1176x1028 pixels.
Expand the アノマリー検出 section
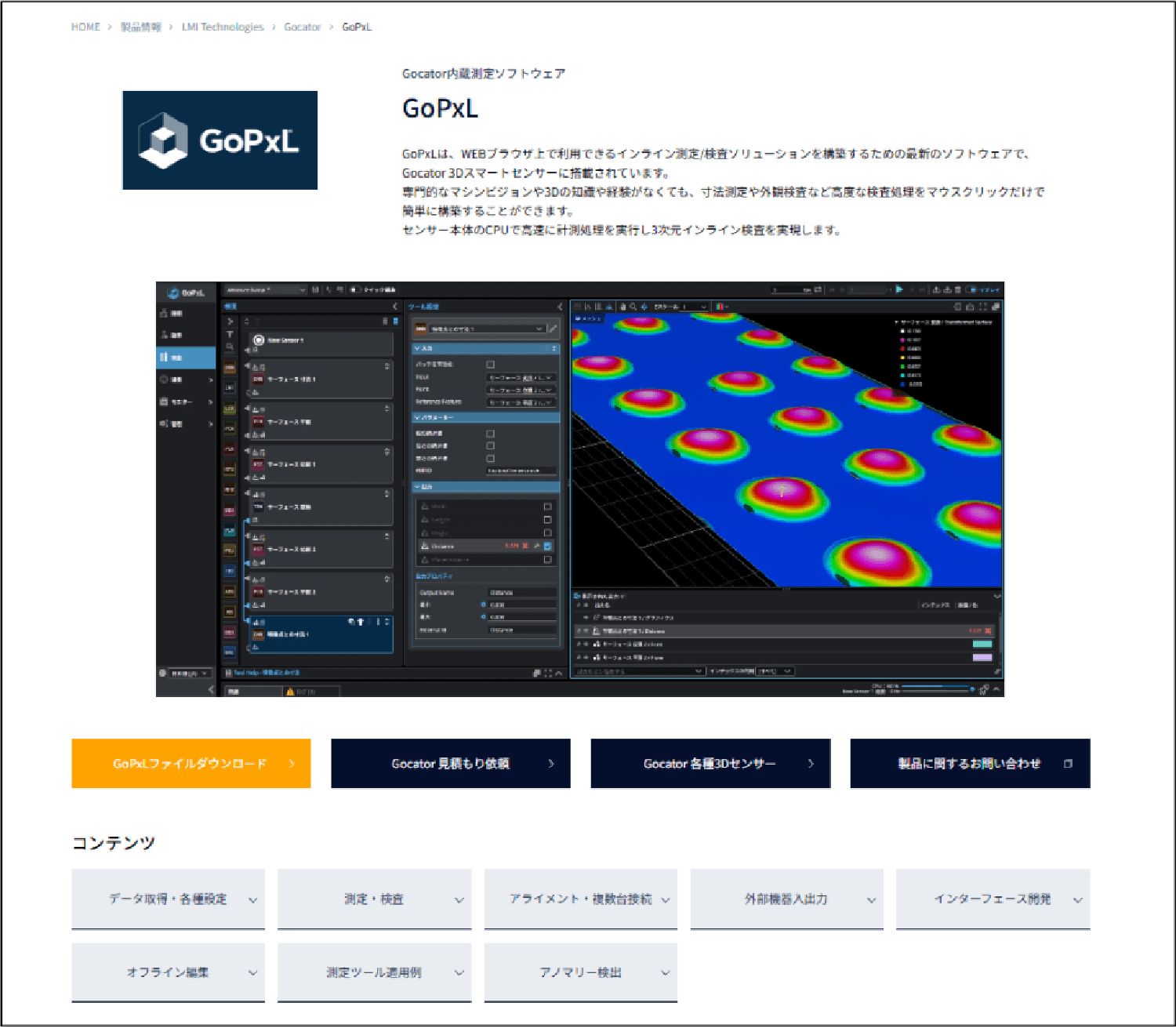pos(580,972)
